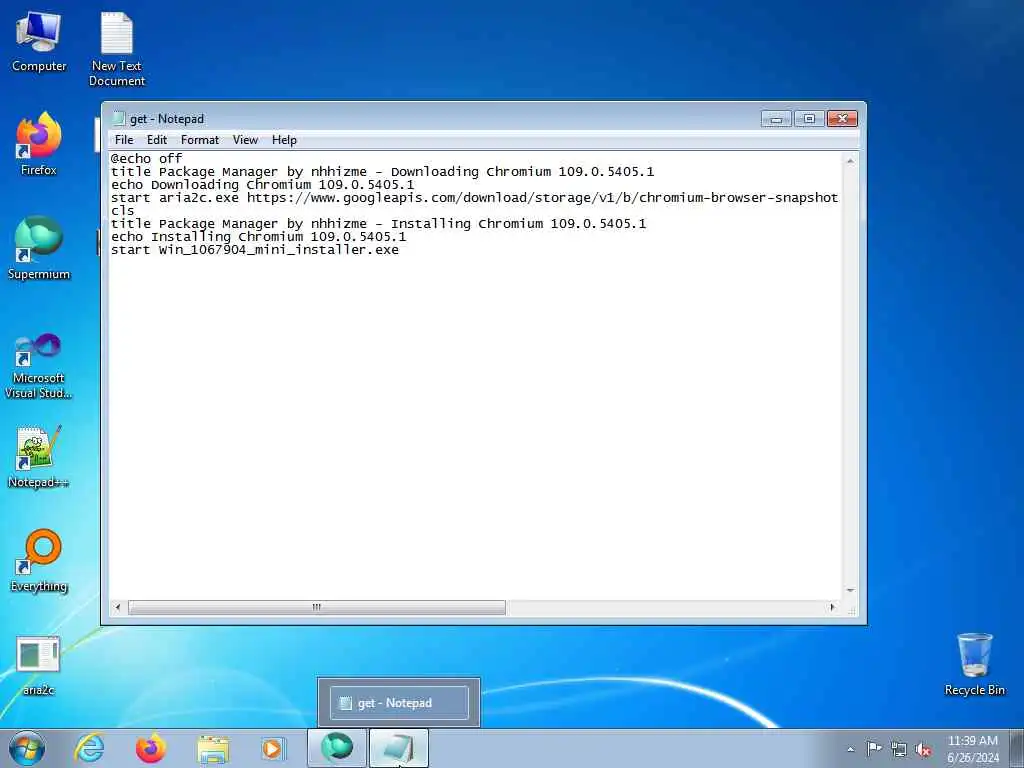Click the horizontal scrollbar right arrow
Viewport: 1024px width, 768px height.
(832, 607)
